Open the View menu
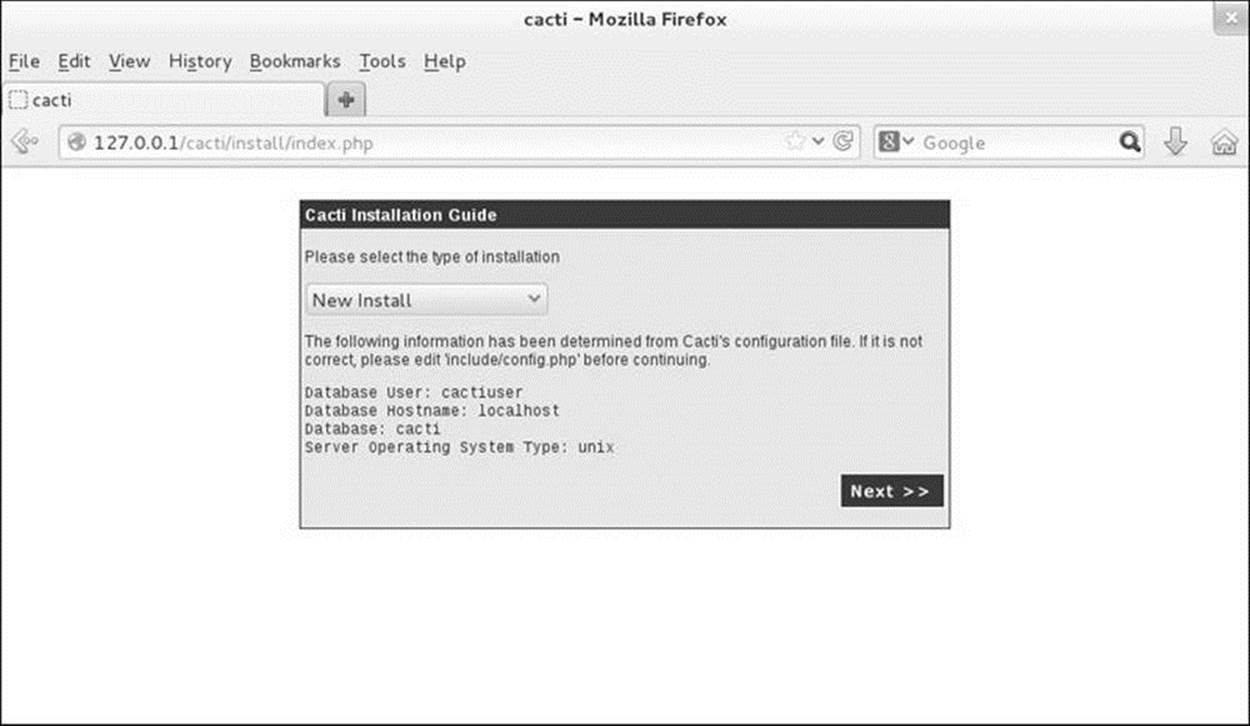Image resolution: width=1250 pixels, height=726 pixels. coord(129,61)
